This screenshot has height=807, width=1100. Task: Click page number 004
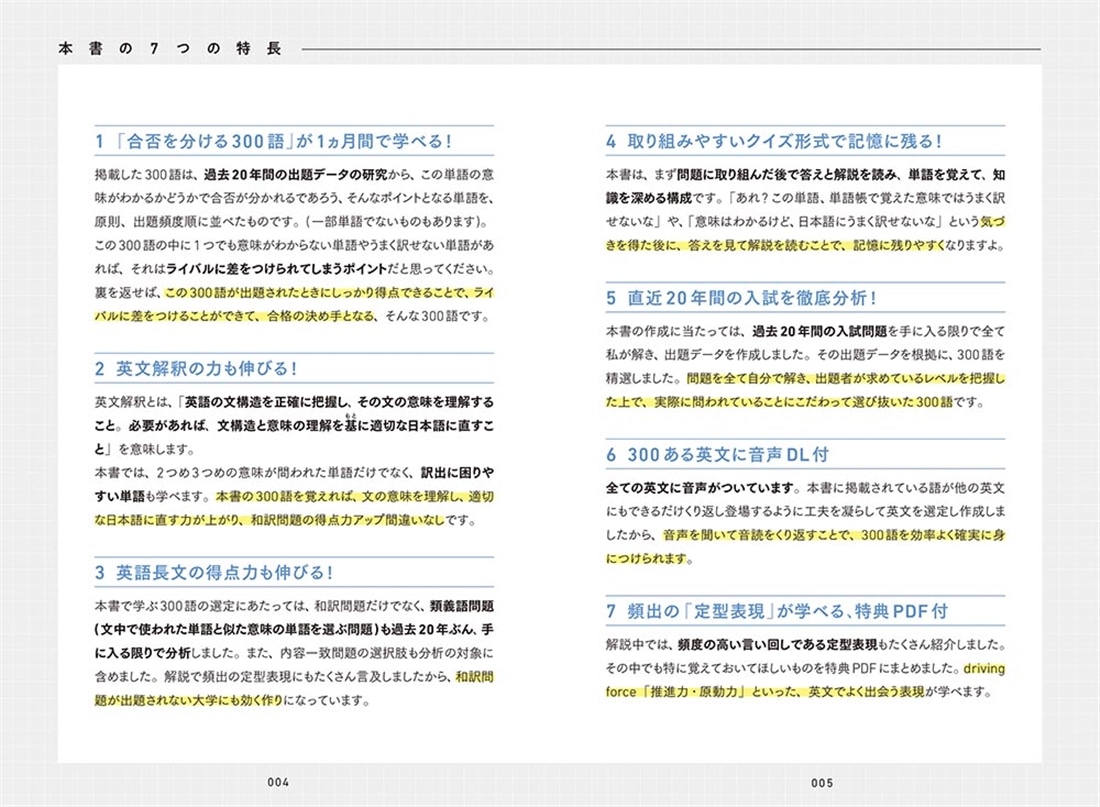(x=278, y=782)
